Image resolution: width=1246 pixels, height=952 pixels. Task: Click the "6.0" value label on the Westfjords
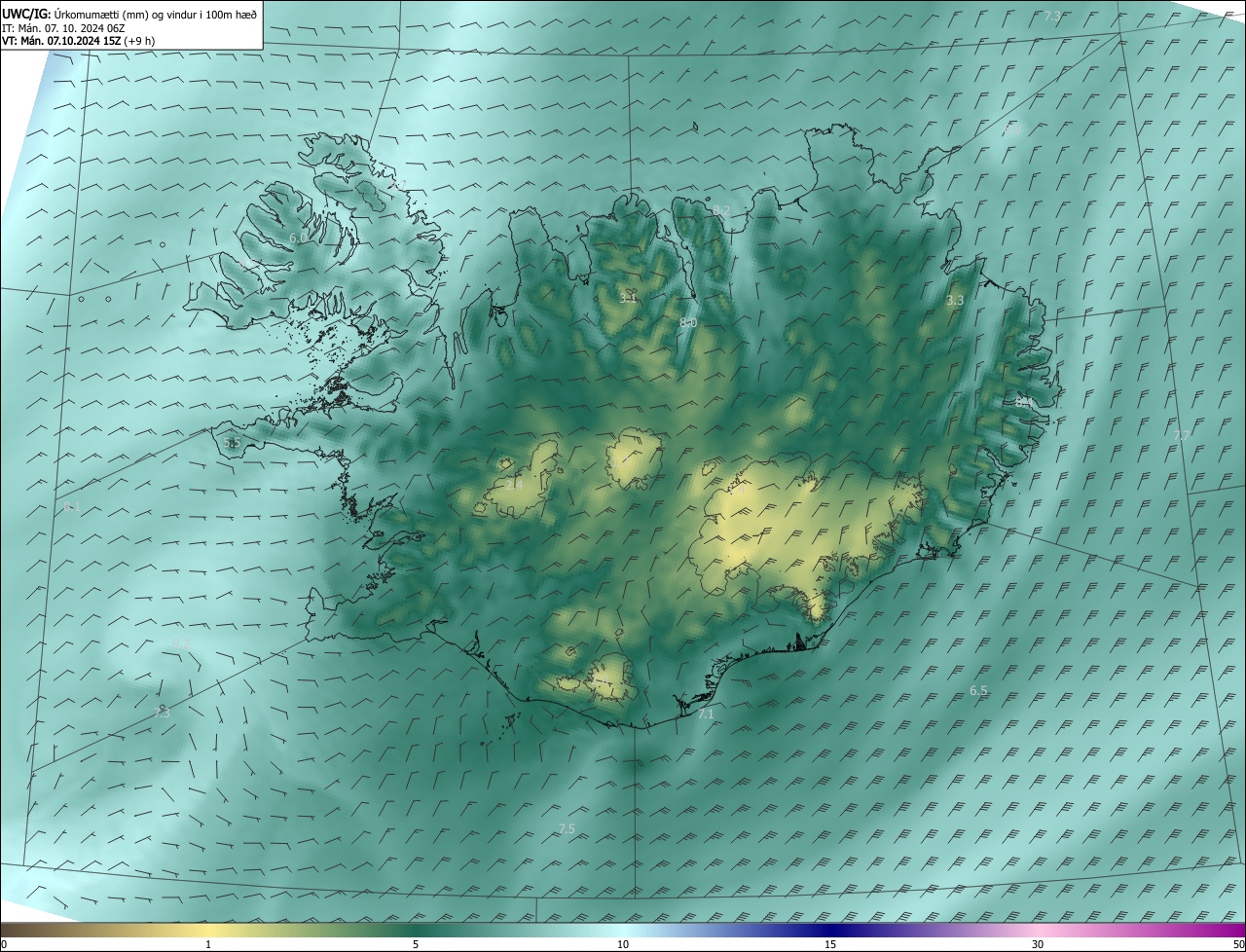pos(298,238)
